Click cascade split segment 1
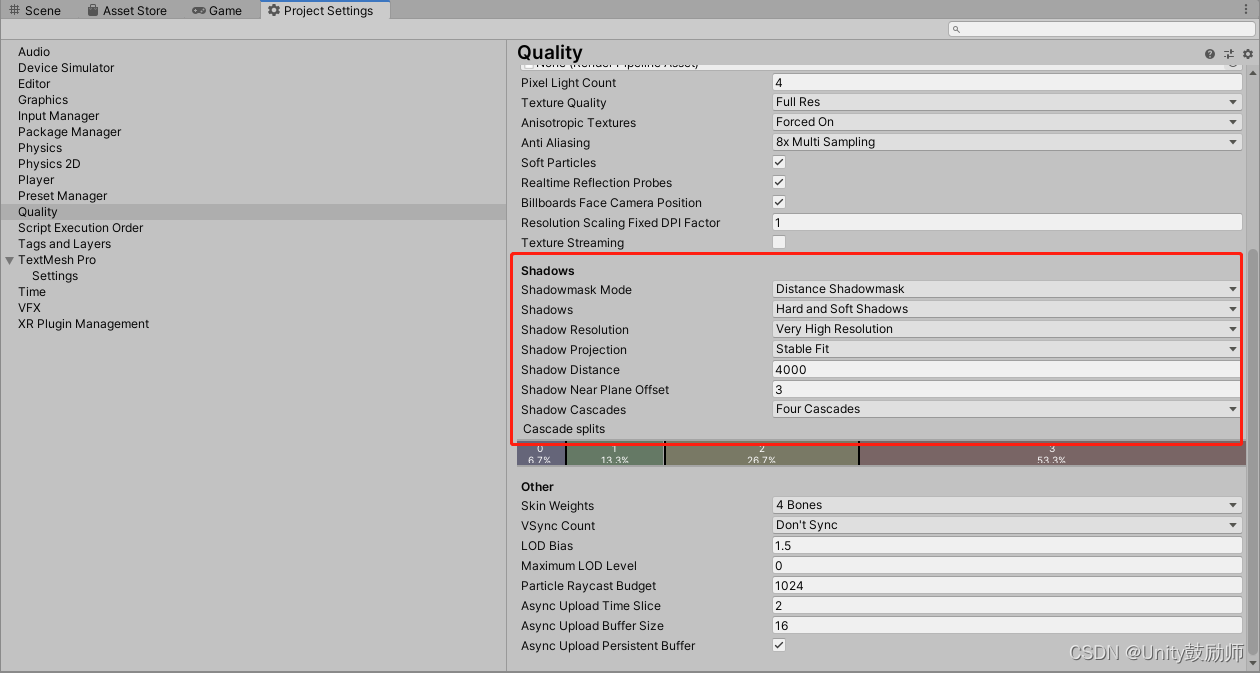This screenshot has width=1260, height=673. [615, 455]
